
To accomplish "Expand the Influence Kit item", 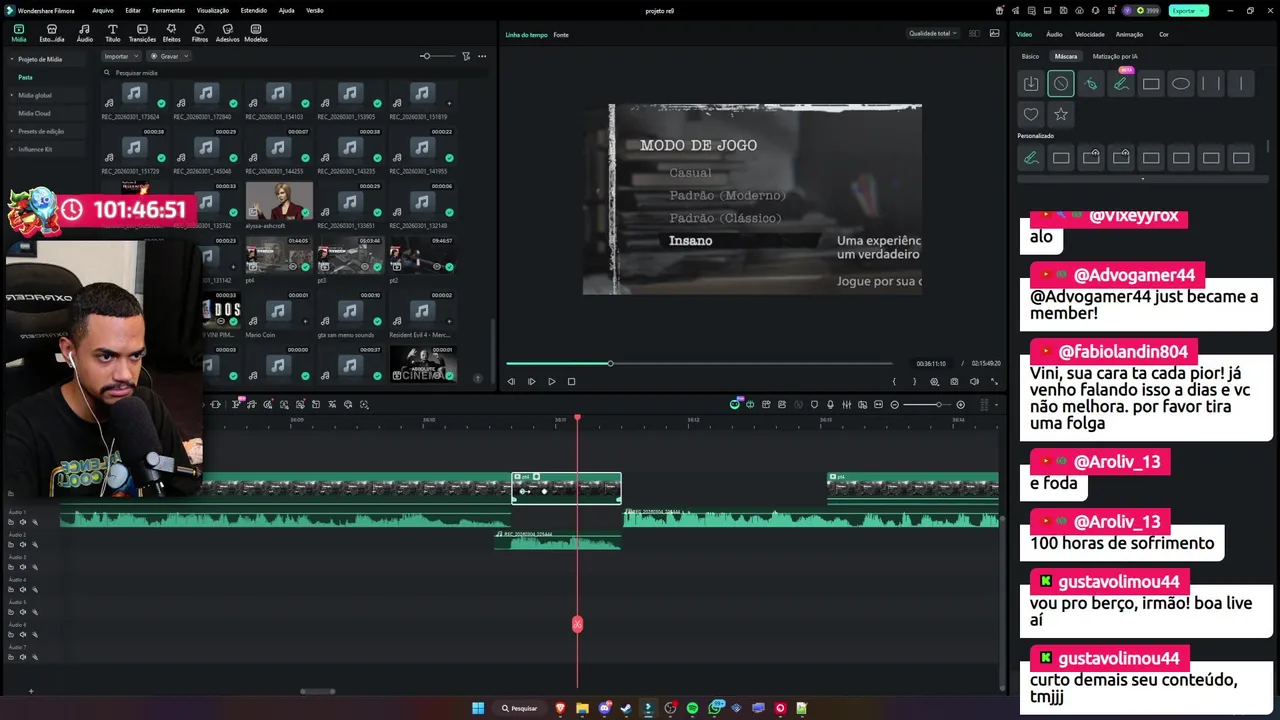I will pyautogui.click(x=12, y=149).
